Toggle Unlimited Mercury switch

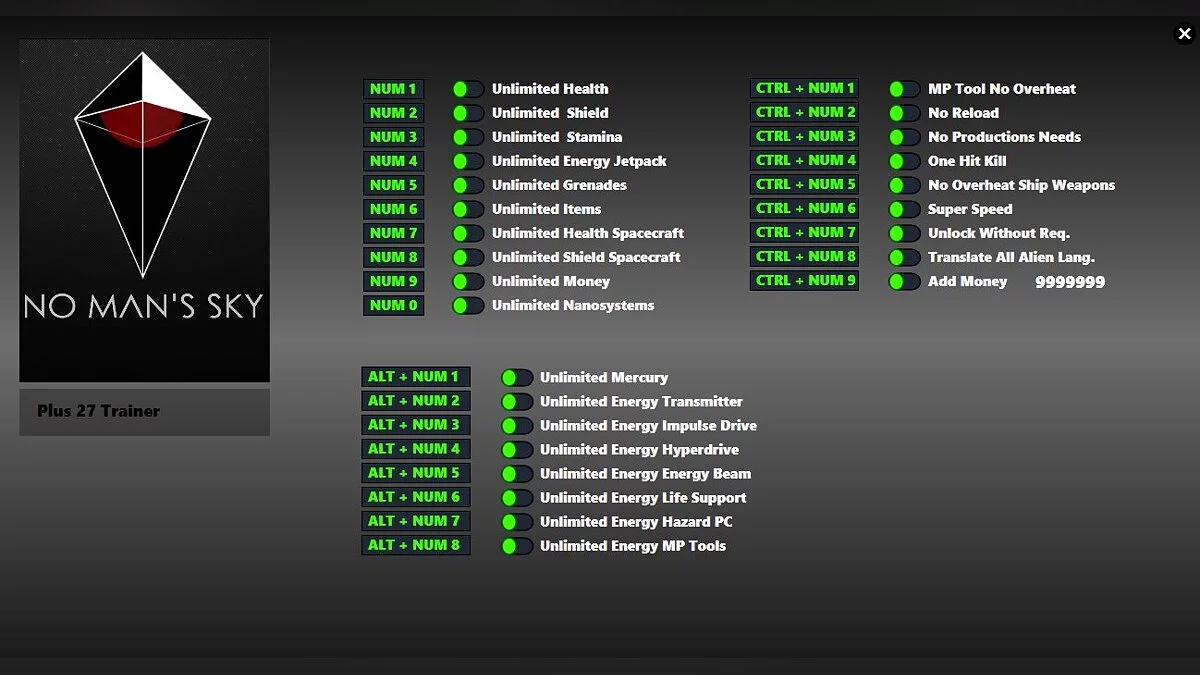pos(516,377)
